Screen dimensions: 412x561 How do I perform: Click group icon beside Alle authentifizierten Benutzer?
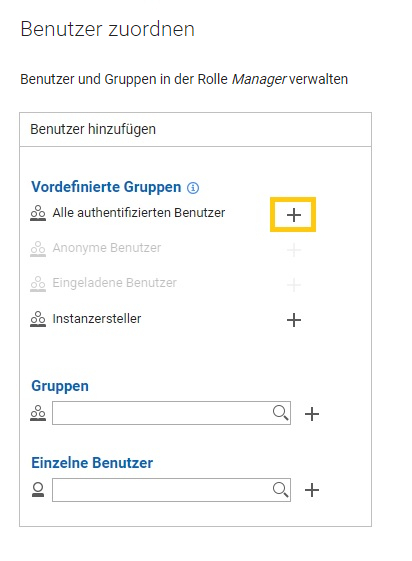click(x=38, y=213)
